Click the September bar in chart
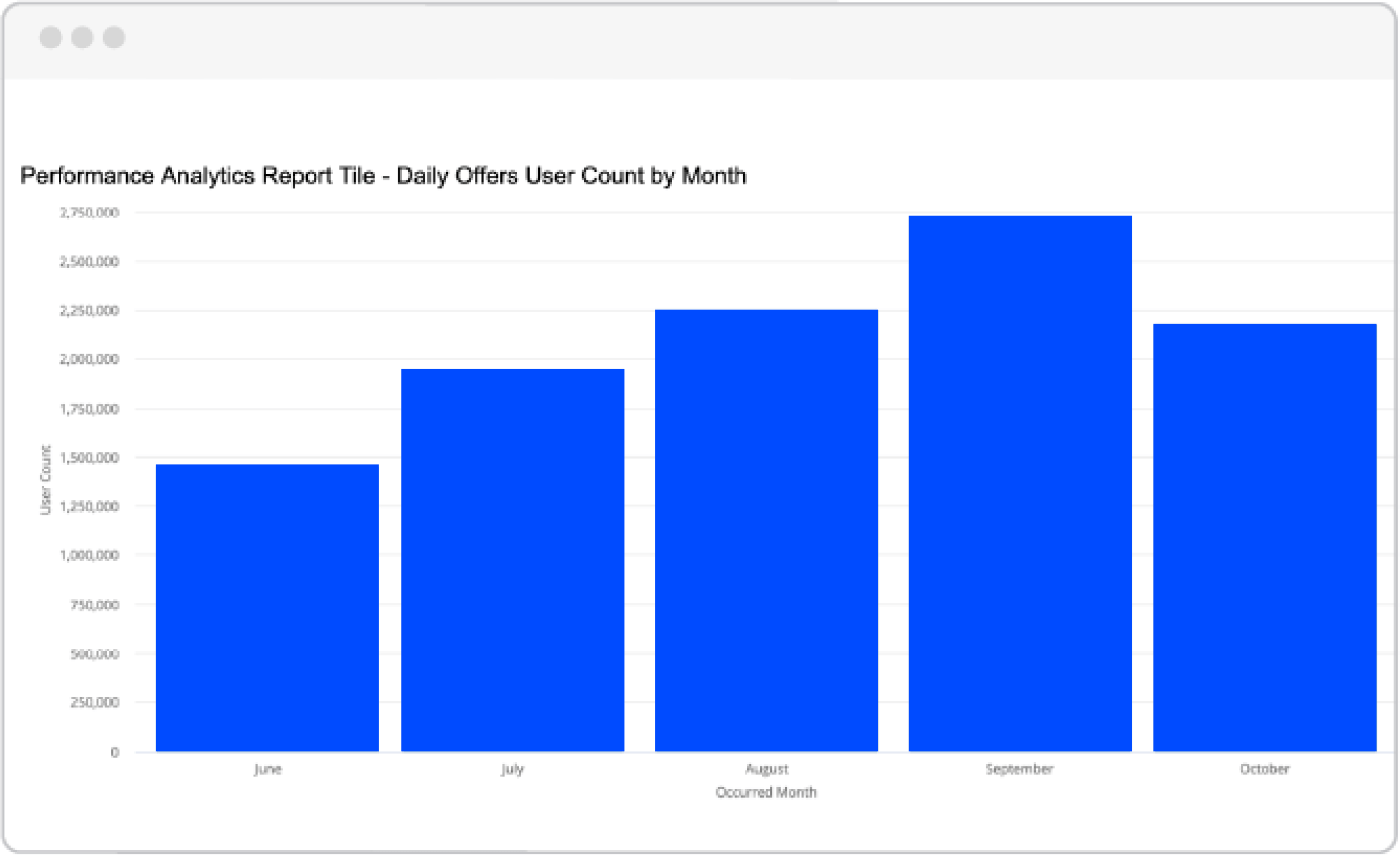1400x867 pixels. (x=1020, y=483)
